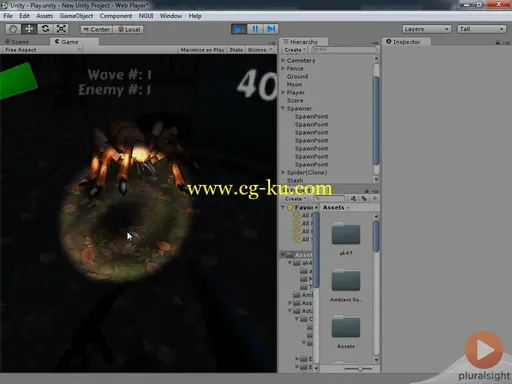Open the Assets menu
Viewport: 512px width, 384px height.
coord(45,16)
